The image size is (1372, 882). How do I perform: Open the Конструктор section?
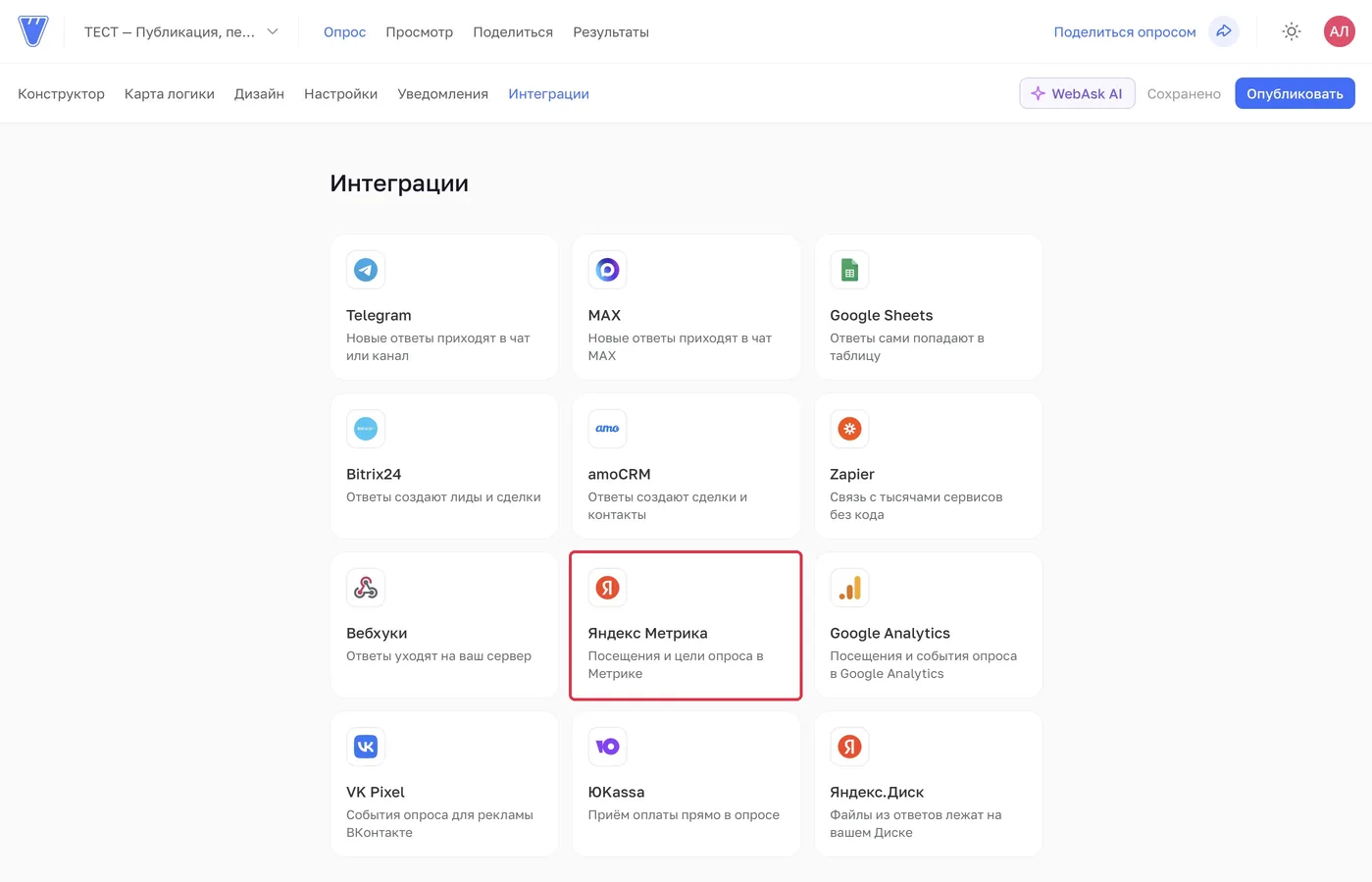pyautogui.click(x=61, y=94)
